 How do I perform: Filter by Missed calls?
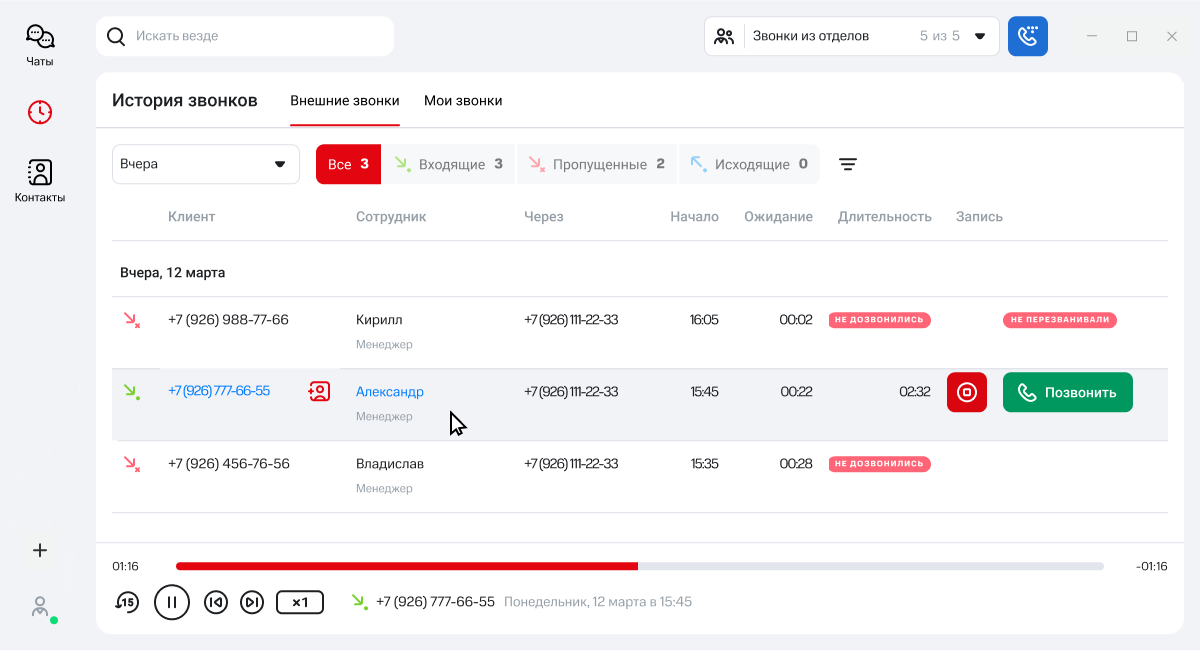tap(597, 164)
